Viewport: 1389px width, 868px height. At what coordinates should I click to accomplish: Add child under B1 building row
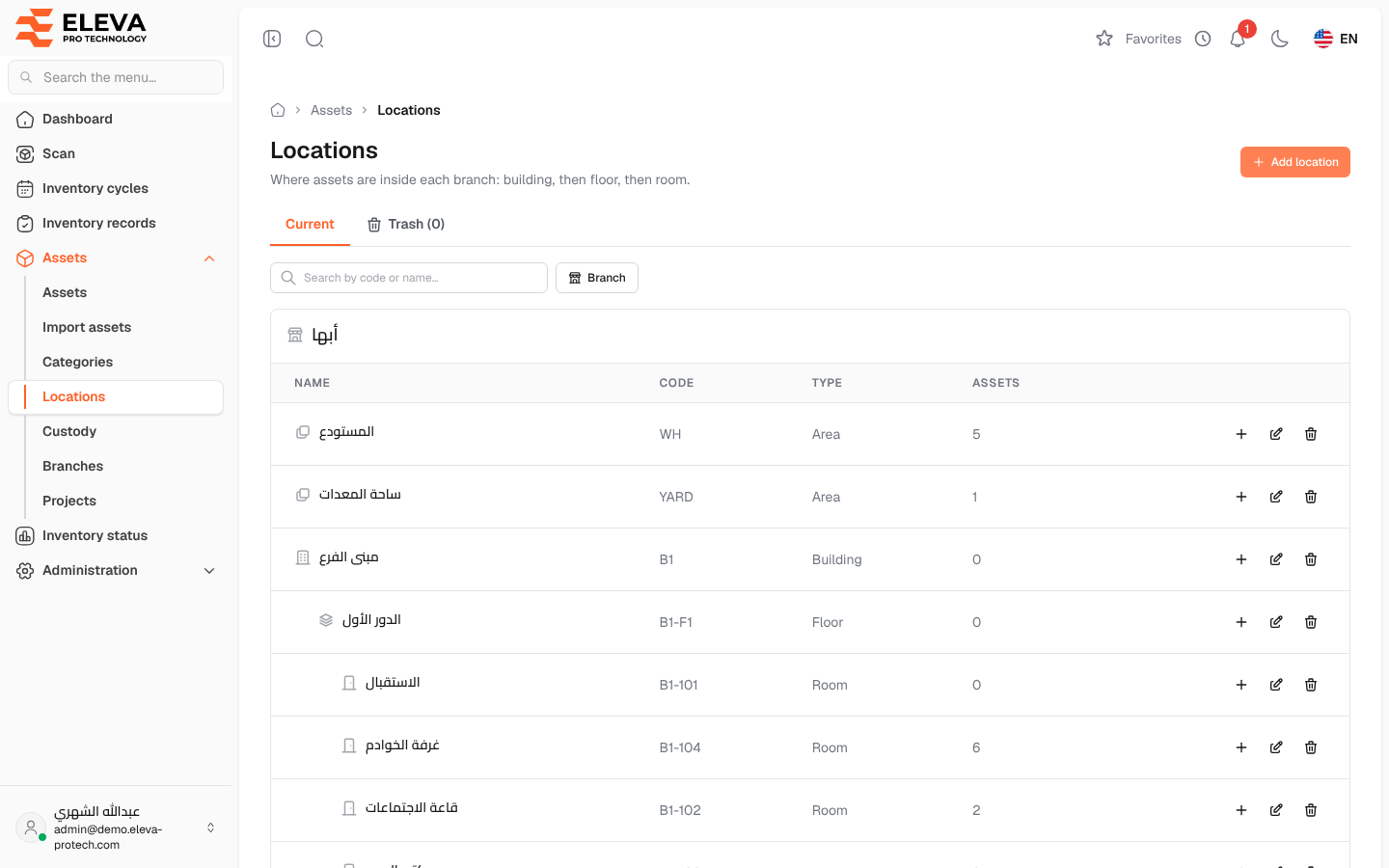pos(1241,559)
